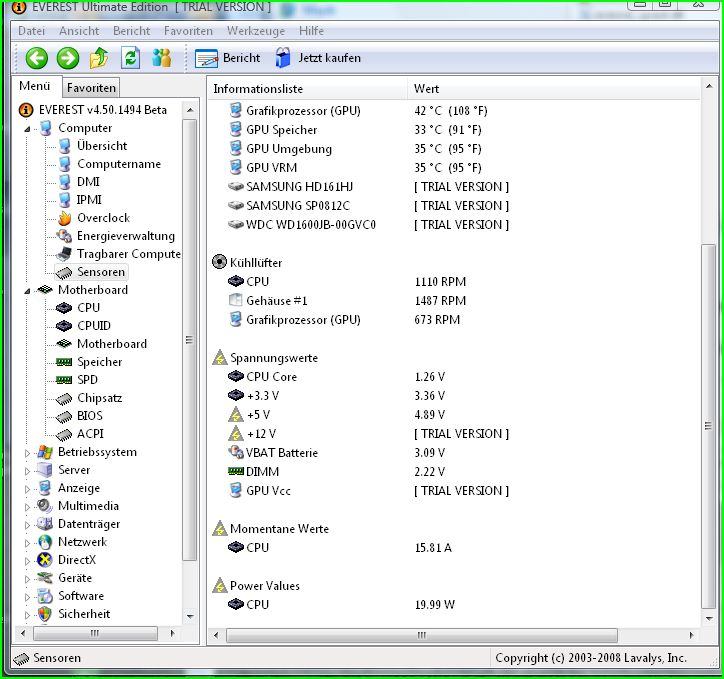The height and width of the screenshot is (679, 724).
Task: Click the users toolbar icon
Action: click(x=162, y=58)
